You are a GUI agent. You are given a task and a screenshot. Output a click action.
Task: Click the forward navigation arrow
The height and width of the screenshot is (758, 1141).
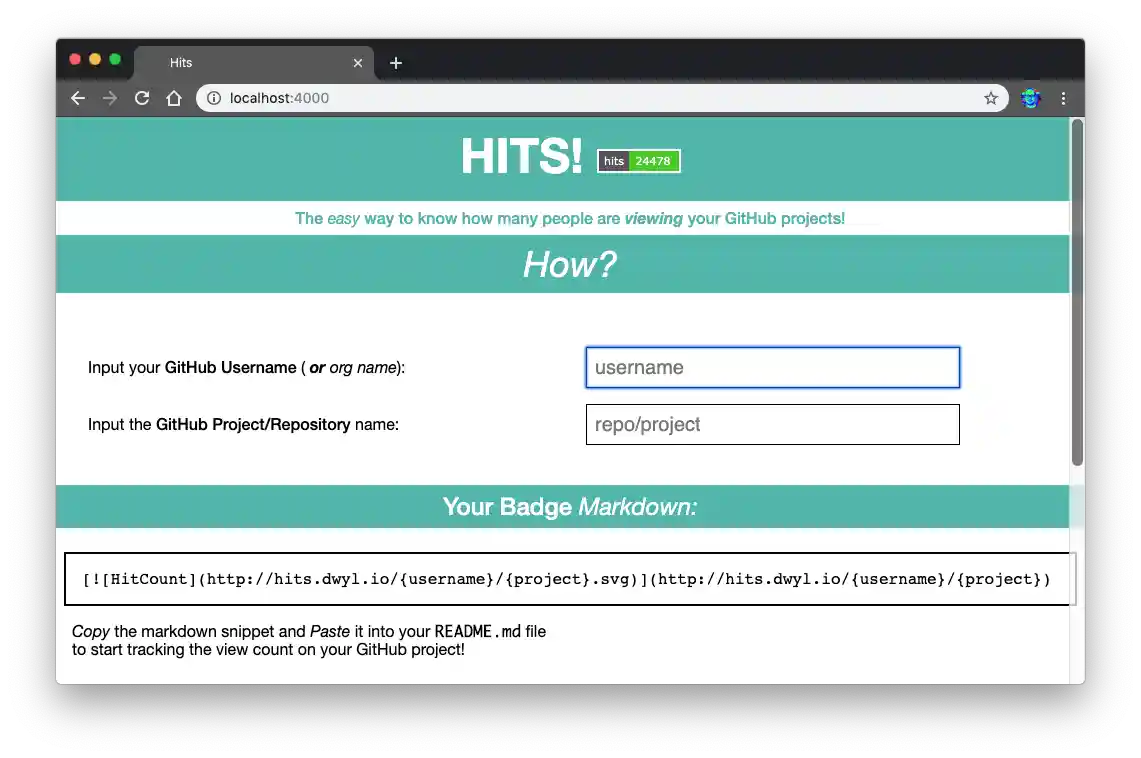(x=110, y=98)
